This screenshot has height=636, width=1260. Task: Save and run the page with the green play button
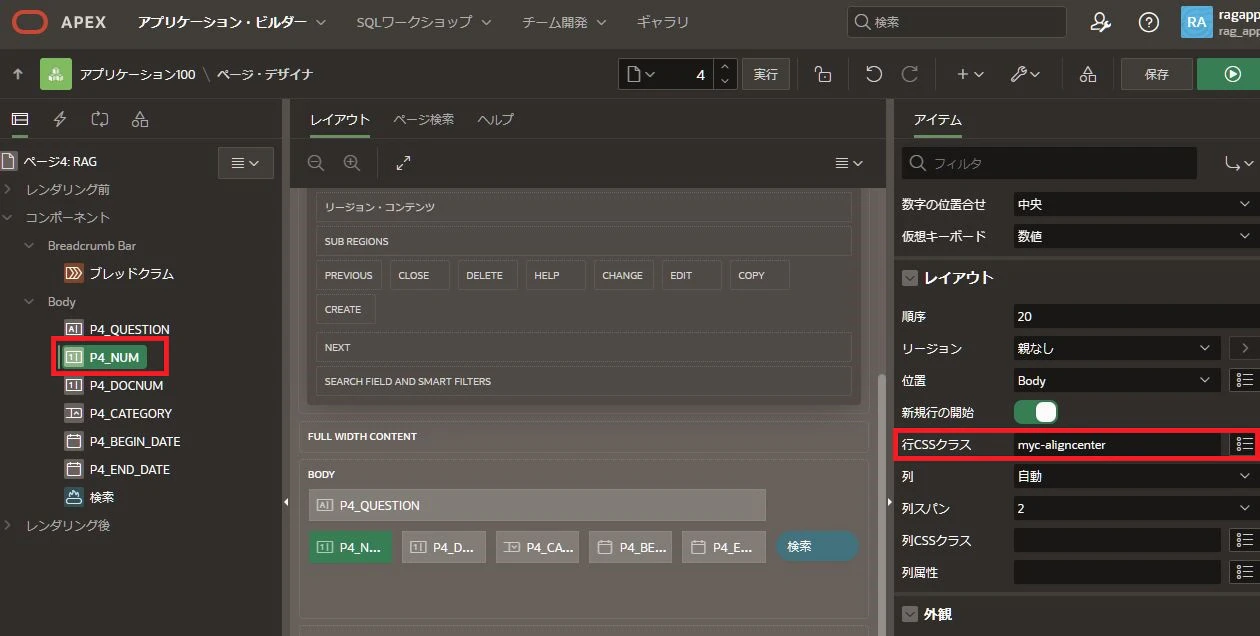(1232, 74)
